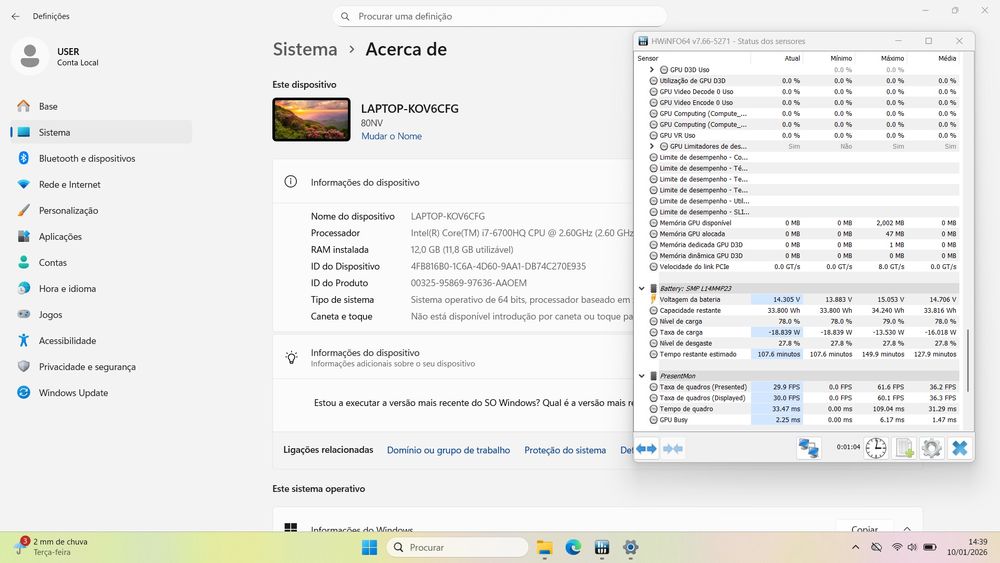Click Copiar button for Windows info
1000x563 pixels.
(x=864, y=529)
